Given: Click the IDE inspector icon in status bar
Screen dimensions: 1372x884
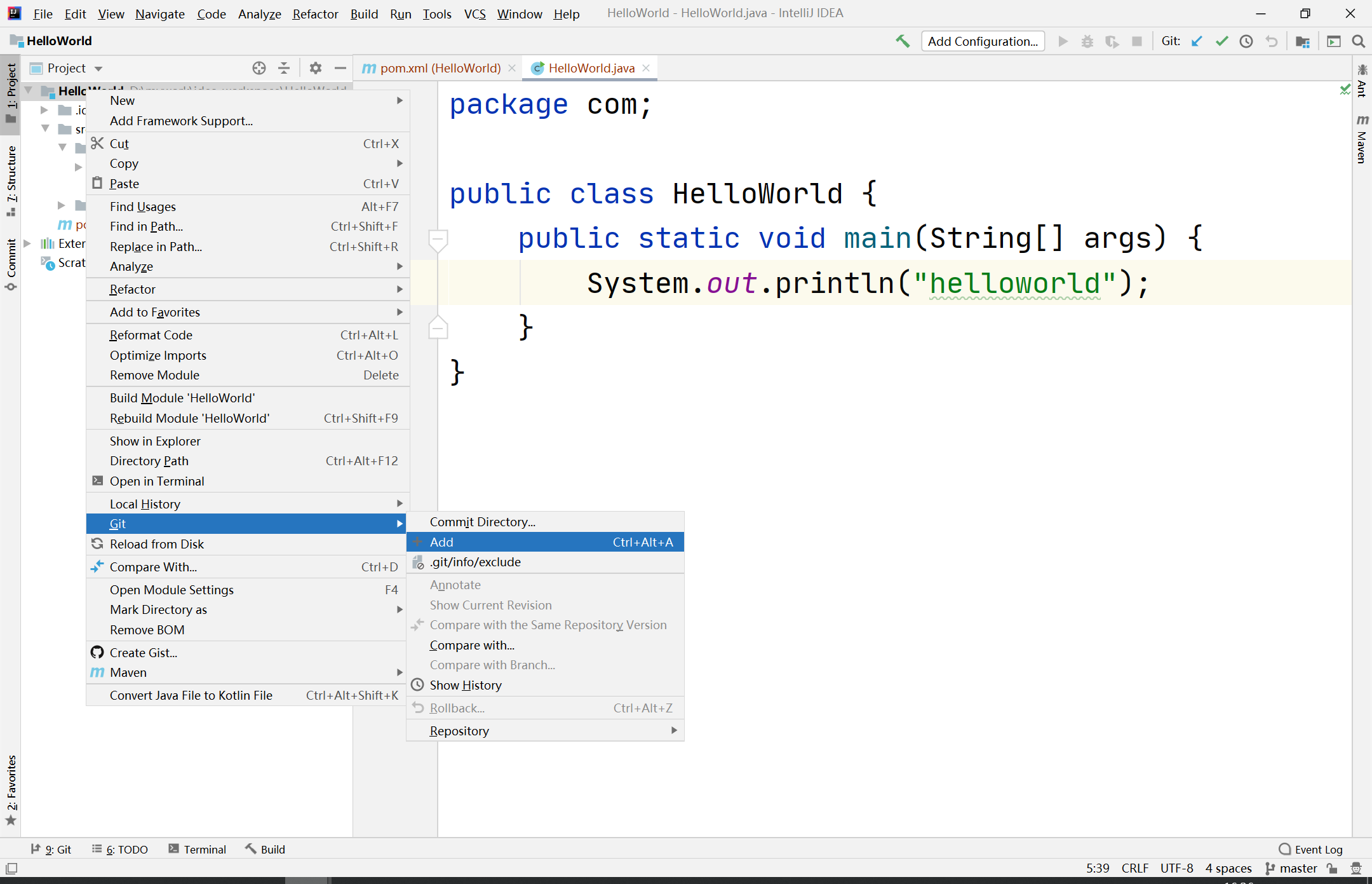Looking at the screenshot, I should pos(1356,868).
